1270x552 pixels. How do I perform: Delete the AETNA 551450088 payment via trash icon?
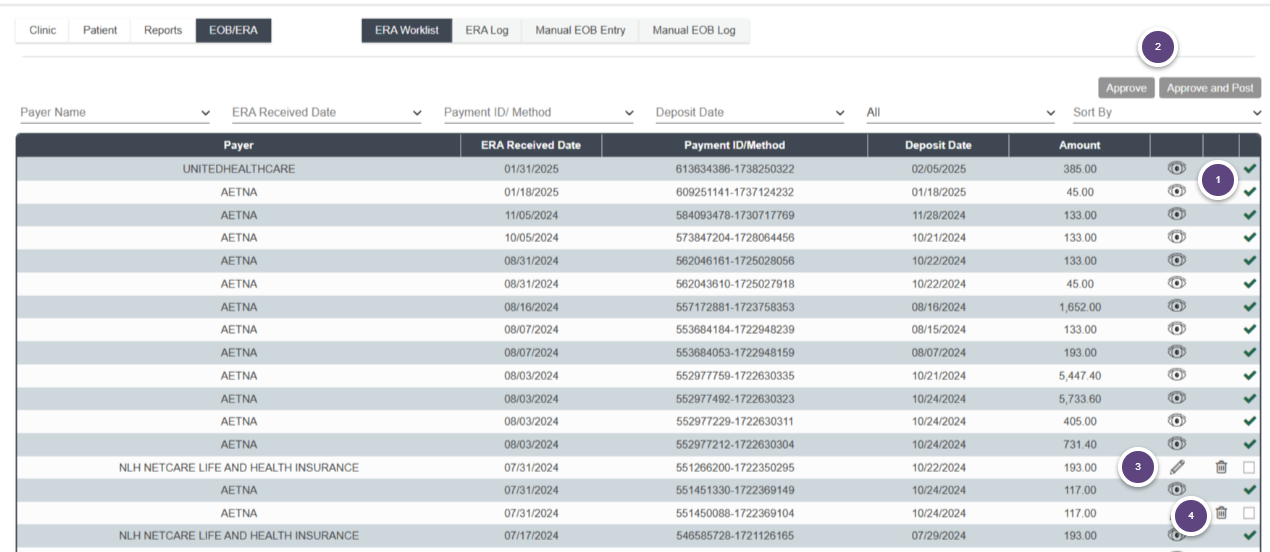coord(1221,513)
